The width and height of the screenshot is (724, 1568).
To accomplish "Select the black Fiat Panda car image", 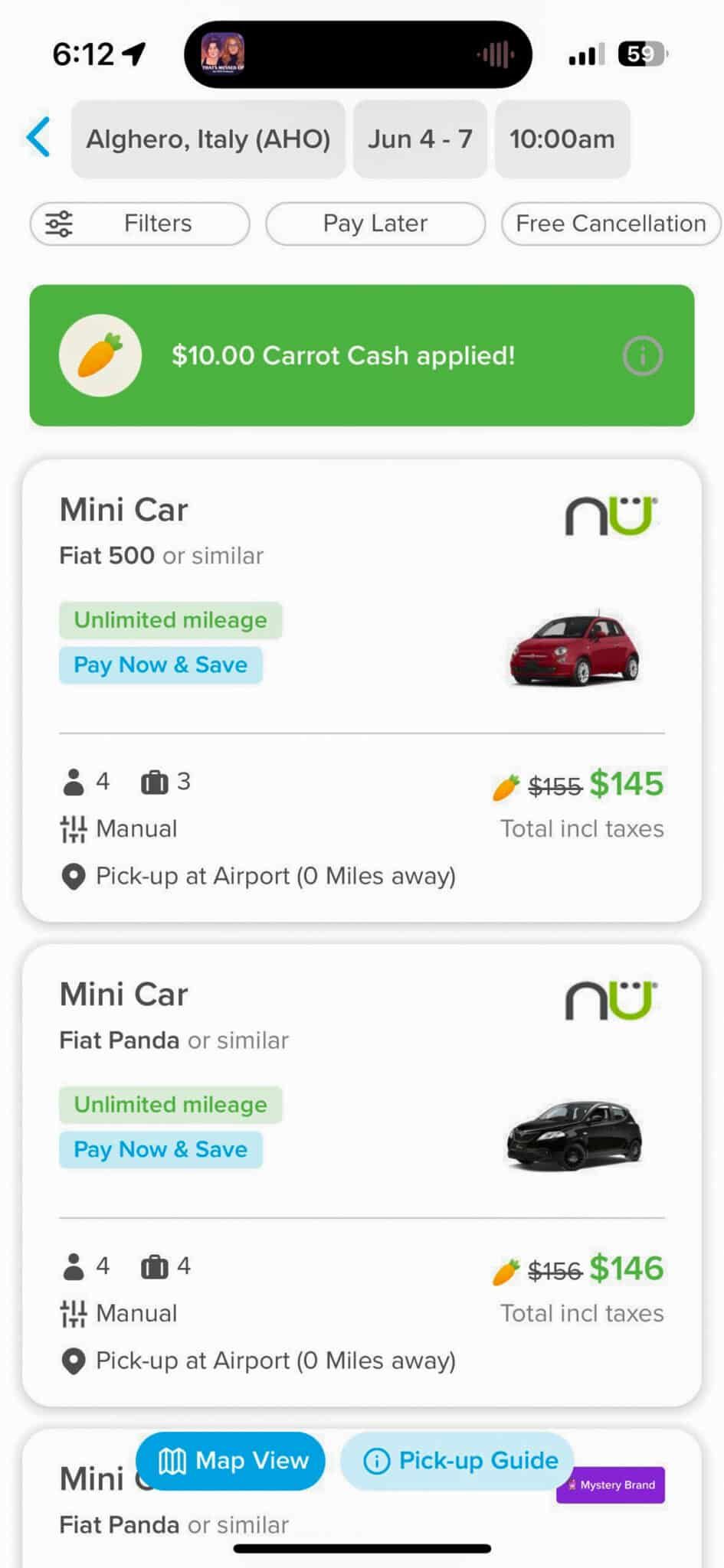I will [x=574, y=1135].
